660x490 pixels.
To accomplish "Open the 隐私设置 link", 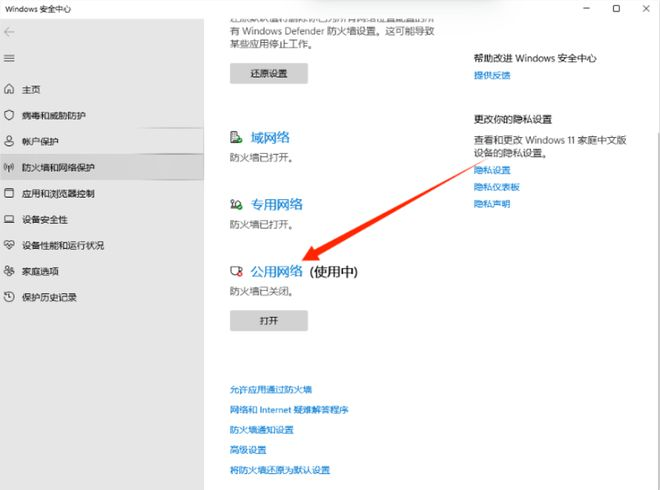I will (492, 170).
